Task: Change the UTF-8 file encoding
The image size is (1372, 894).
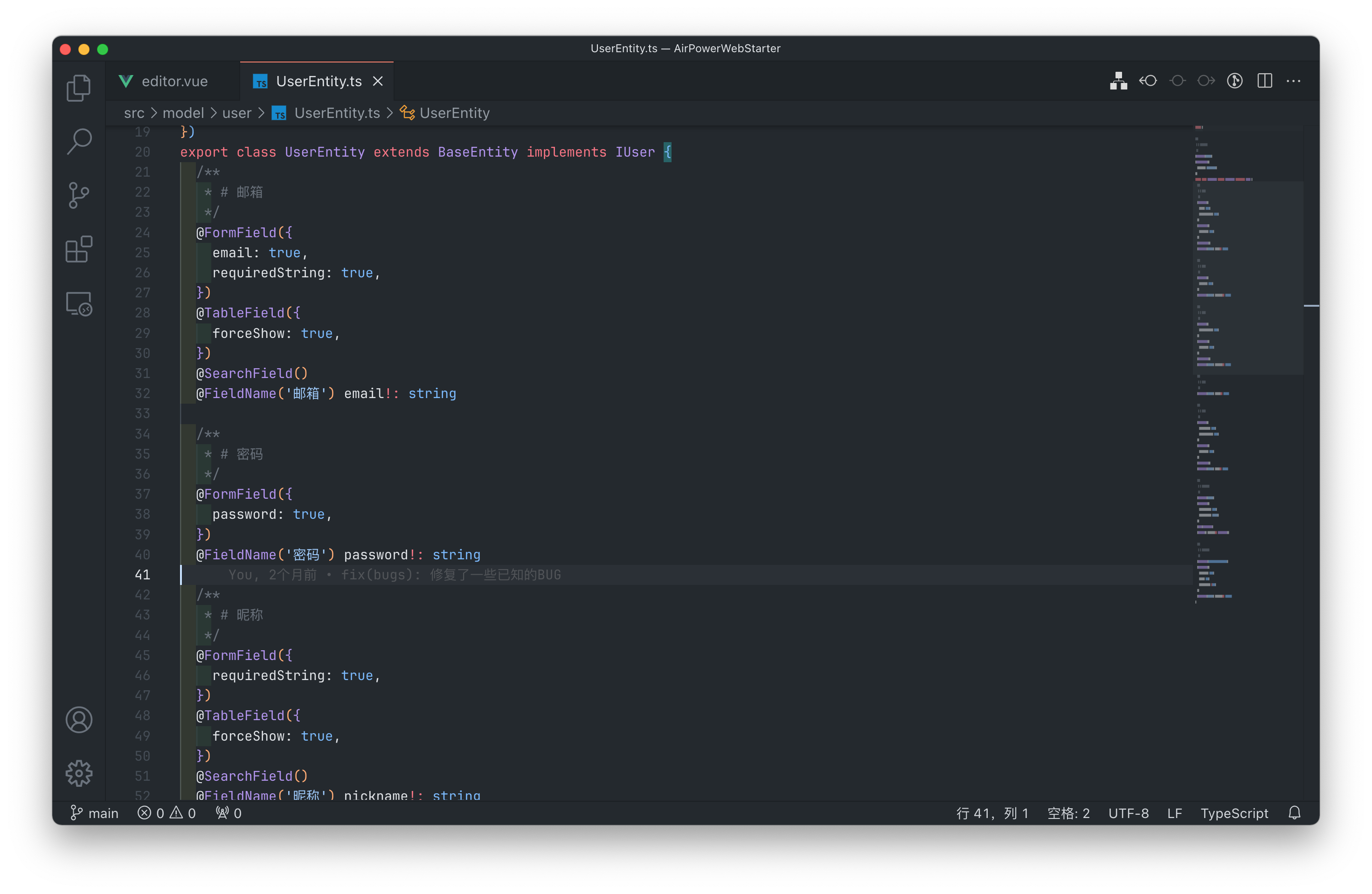Action: click(1128, 813)
